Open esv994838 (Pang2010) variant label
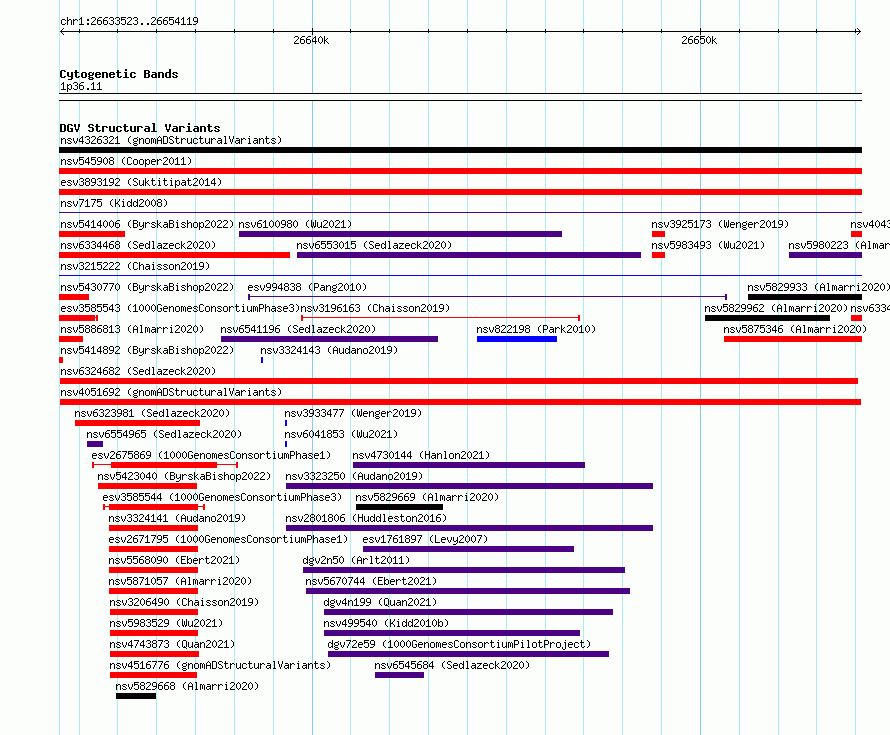Viewport: 890px width, 735px height. [x=307, y=287]
